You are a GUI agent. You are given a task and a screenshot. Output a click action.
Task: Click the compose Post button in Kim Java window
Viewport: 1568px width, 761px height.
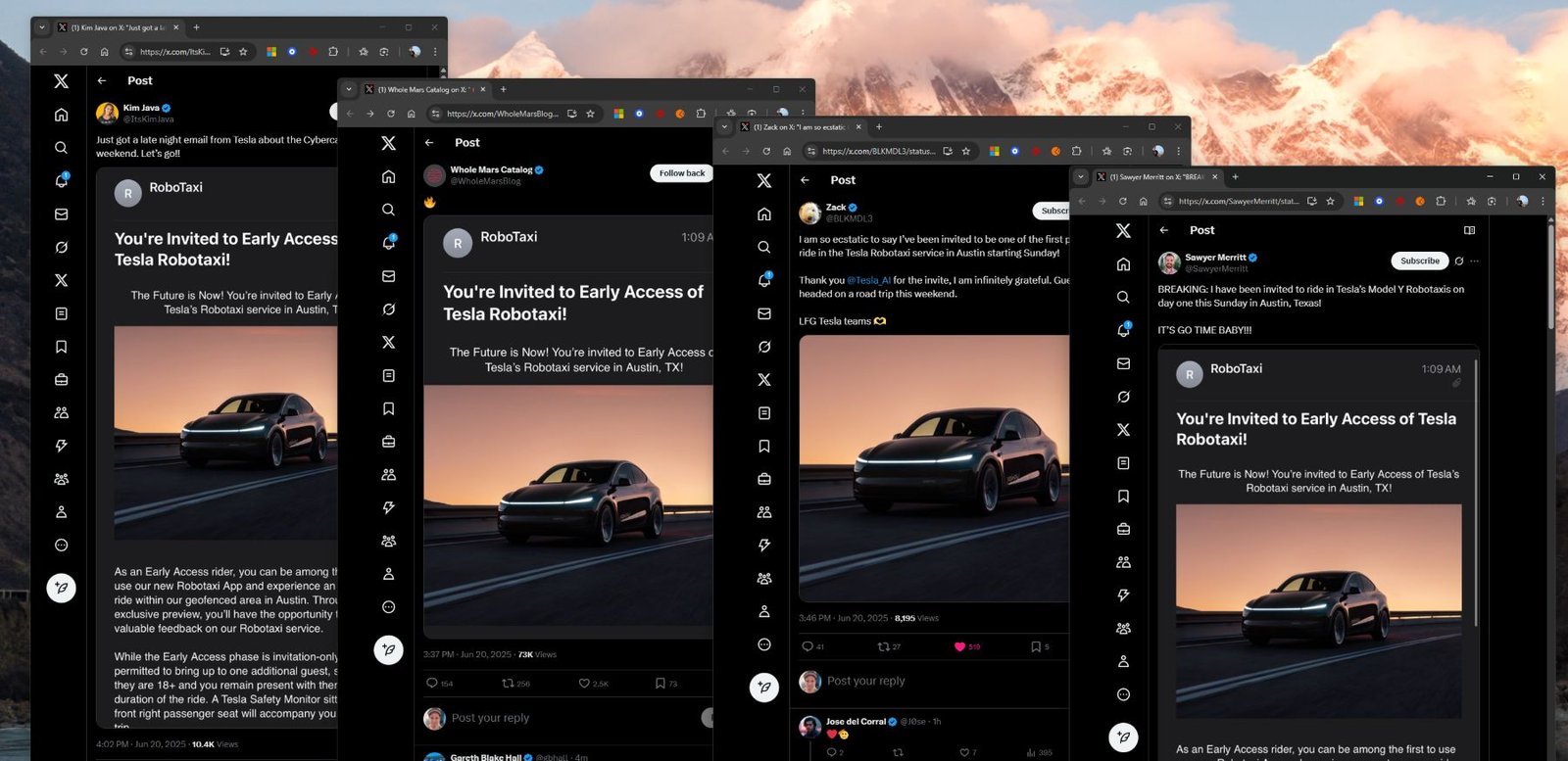click(61, 588)
